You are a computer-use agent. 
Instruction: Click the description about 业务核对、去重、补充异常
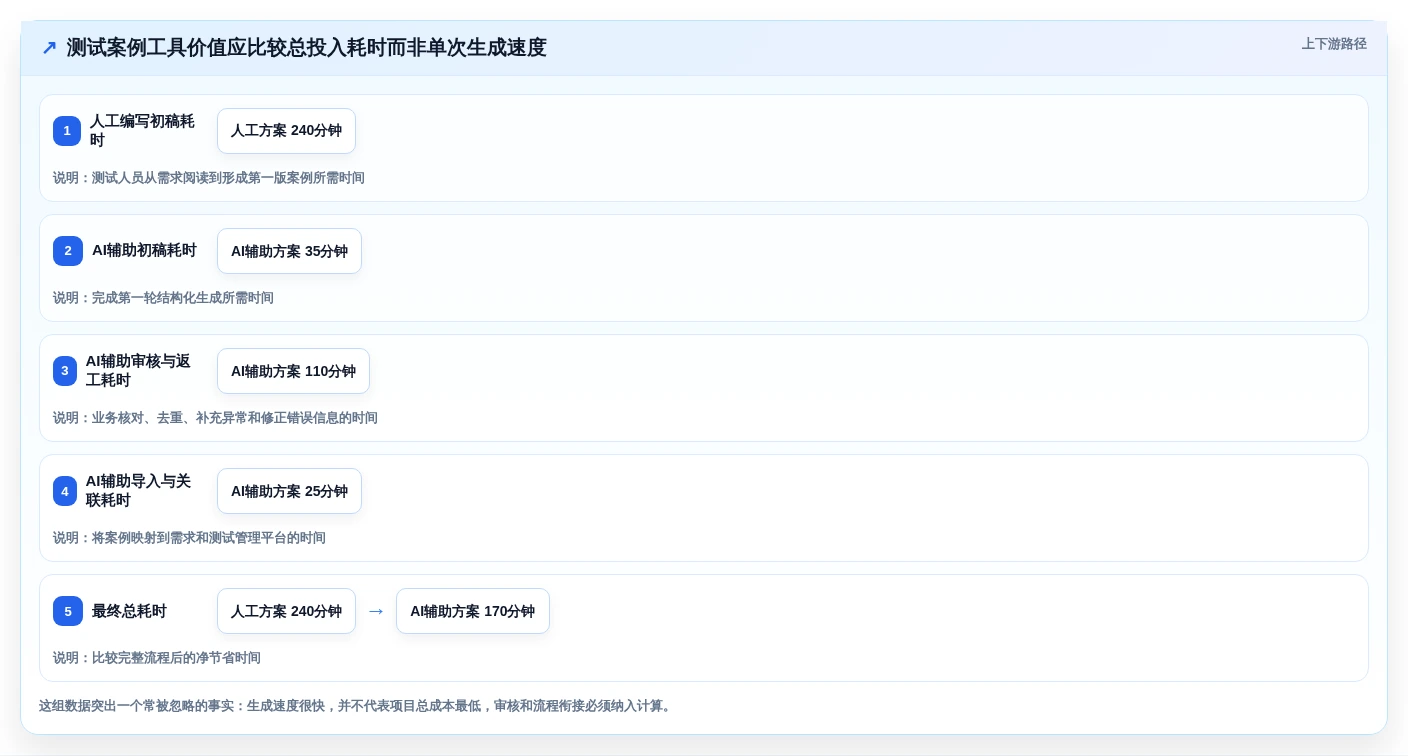[x=215, y=418]
